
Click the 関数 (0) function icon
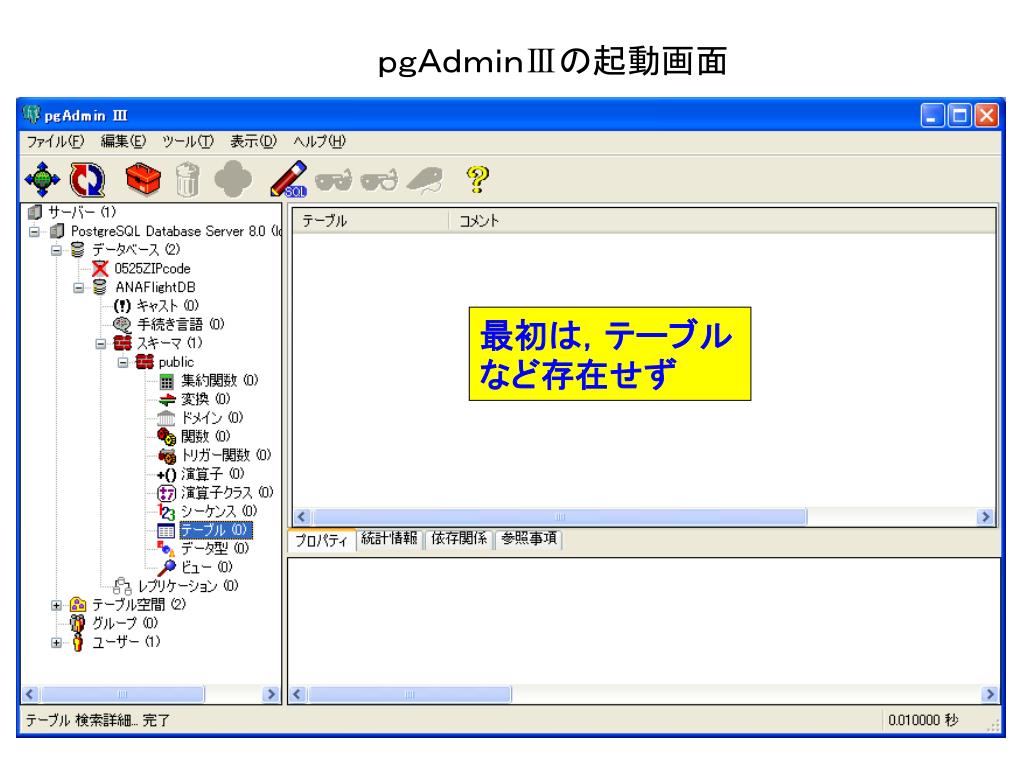(167, 436)
